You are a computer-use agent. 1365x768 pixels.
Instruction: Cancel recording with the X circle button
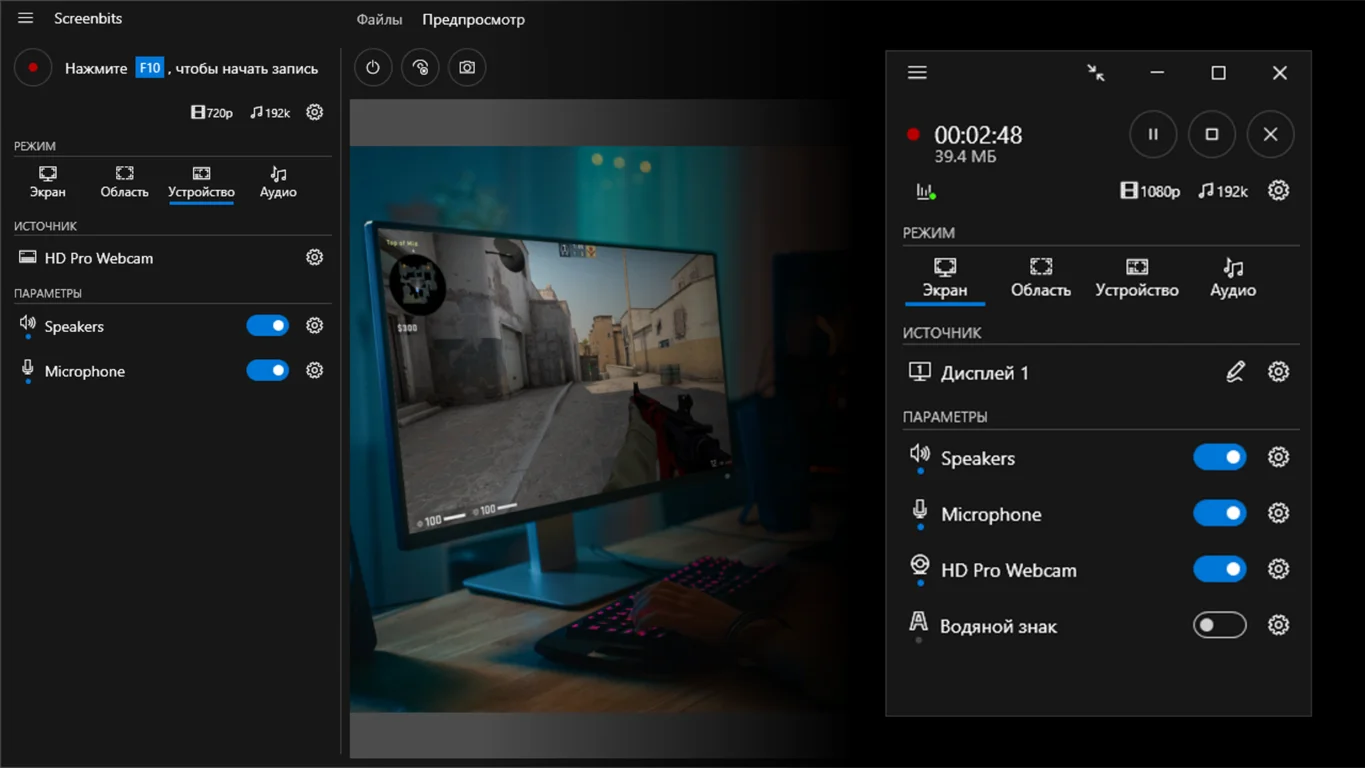pyautogui.click(x=1270, y=134)
